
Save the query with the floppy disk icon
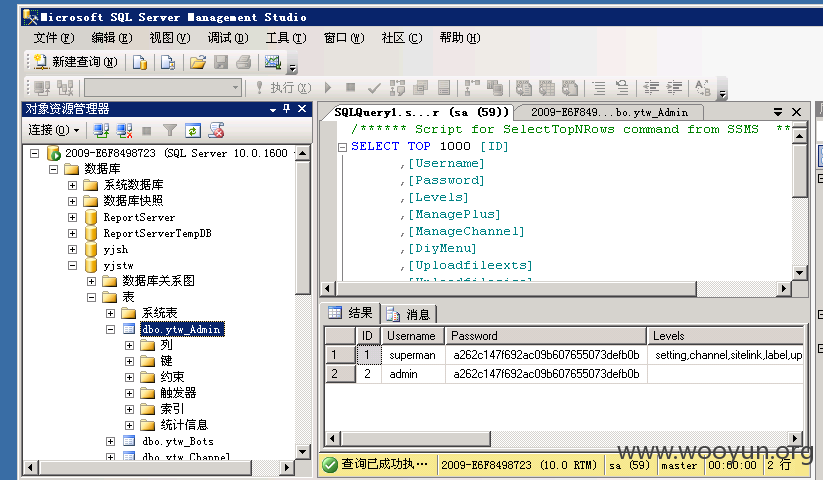pyautogui.click(x=221, y=62)
